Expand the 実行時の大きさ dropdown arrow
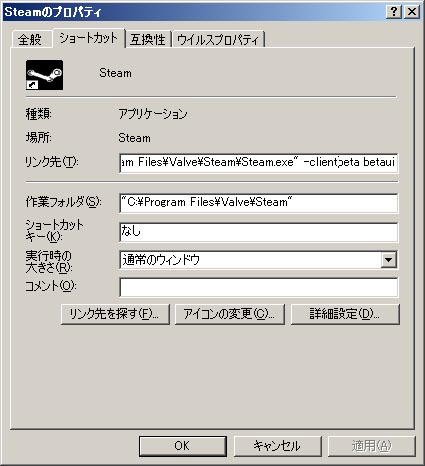Viewport: 425px width, 466px height. (389, 260)
